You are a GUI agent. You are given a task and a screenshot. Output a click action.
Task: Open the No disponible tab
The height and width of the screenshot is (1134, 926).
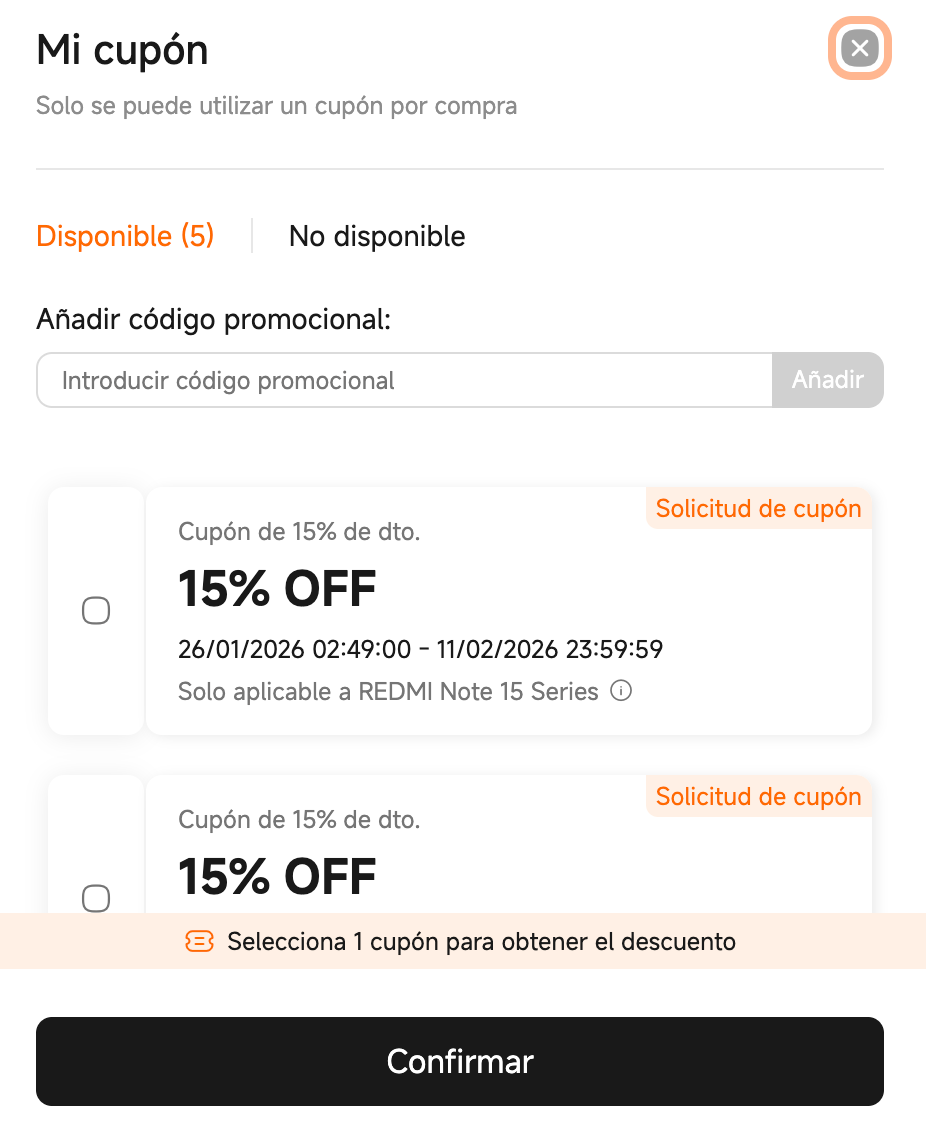[x=377, y=236]
